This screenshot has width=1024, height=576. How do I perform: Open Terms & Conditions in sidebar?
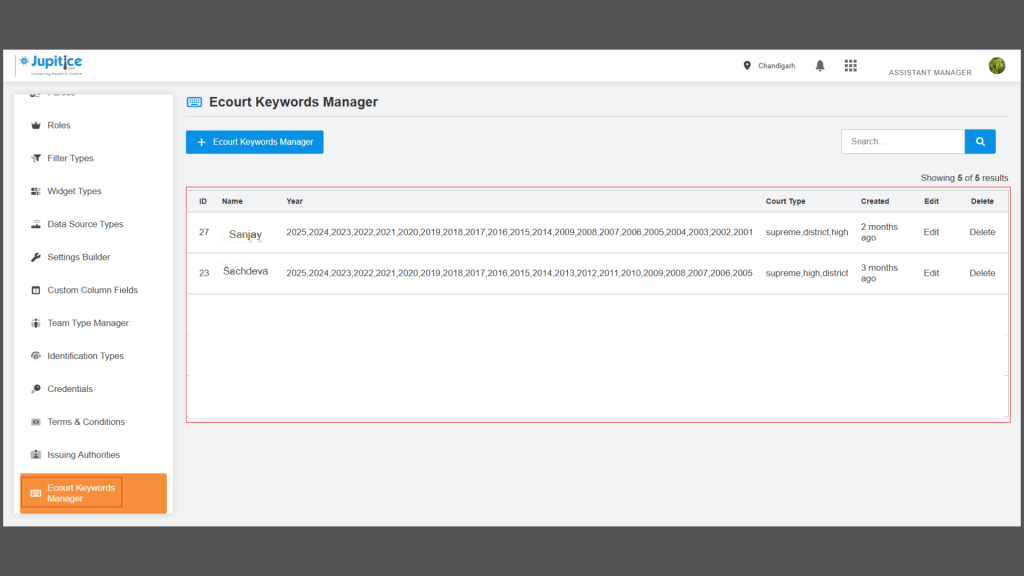[85, 422]
